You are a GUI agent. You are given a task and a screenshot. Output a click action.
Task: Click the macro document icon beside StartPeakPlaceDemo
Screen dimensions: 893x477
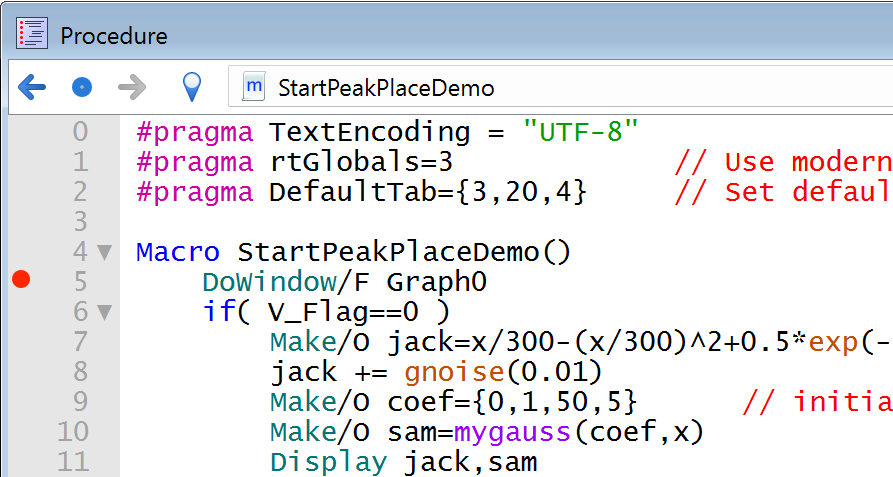tap(254, 88)
